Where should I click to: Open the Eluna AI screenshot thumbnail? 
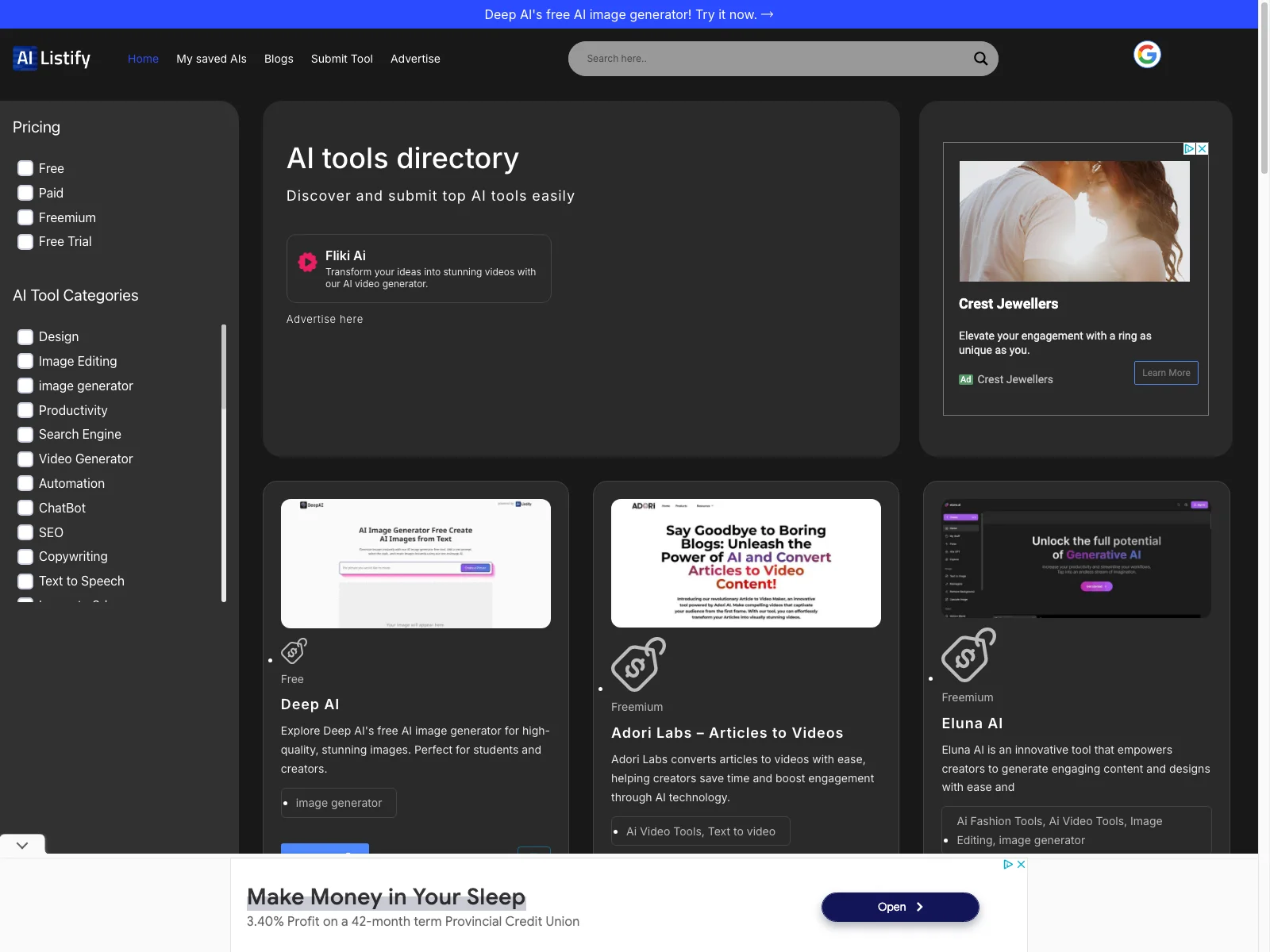(1076, 559)
